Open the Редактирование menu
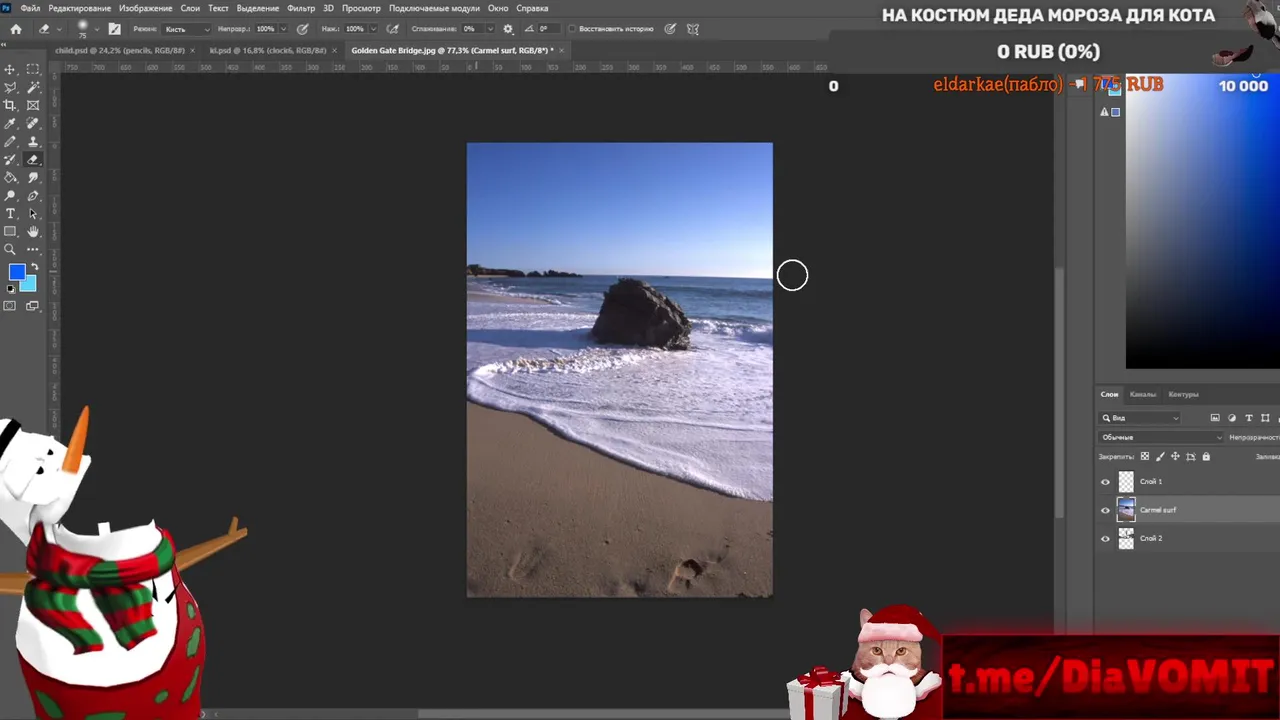 (80, 8)
